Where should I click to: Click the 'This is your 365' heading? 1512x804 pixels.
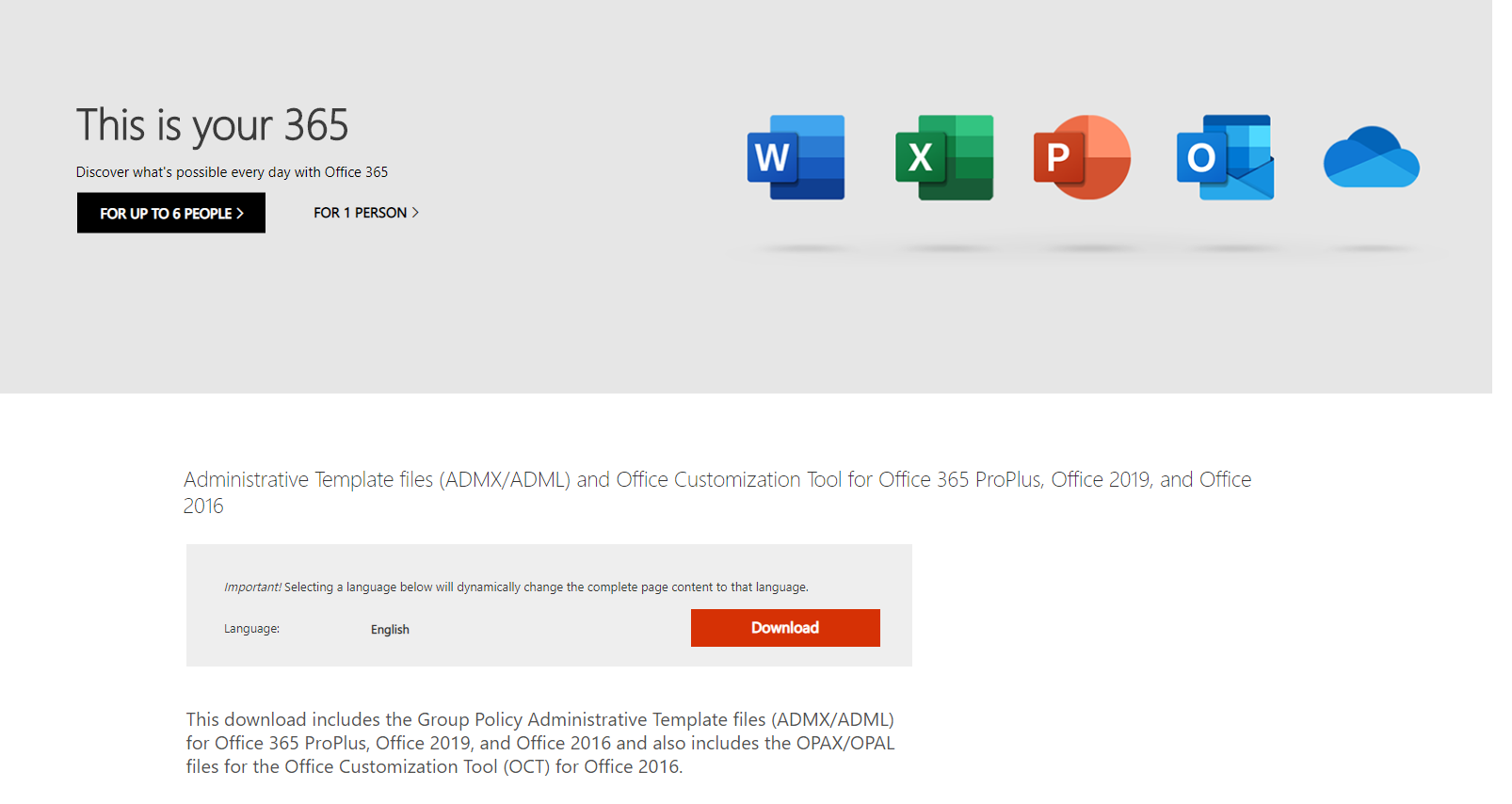coord(212,125)
